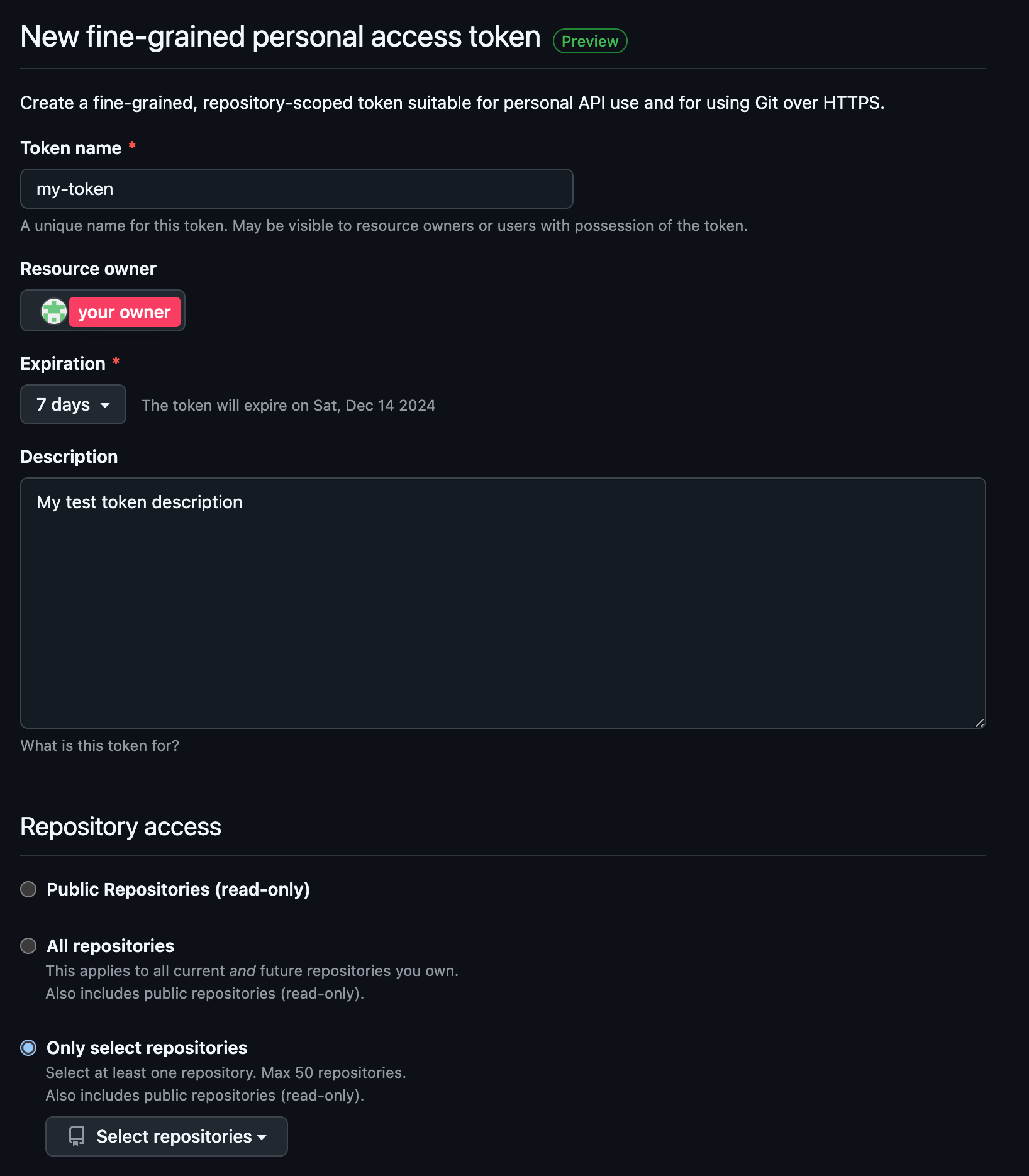
Task: Open the Expiration dropdown showing 7 days
Action: coord(73,404)
